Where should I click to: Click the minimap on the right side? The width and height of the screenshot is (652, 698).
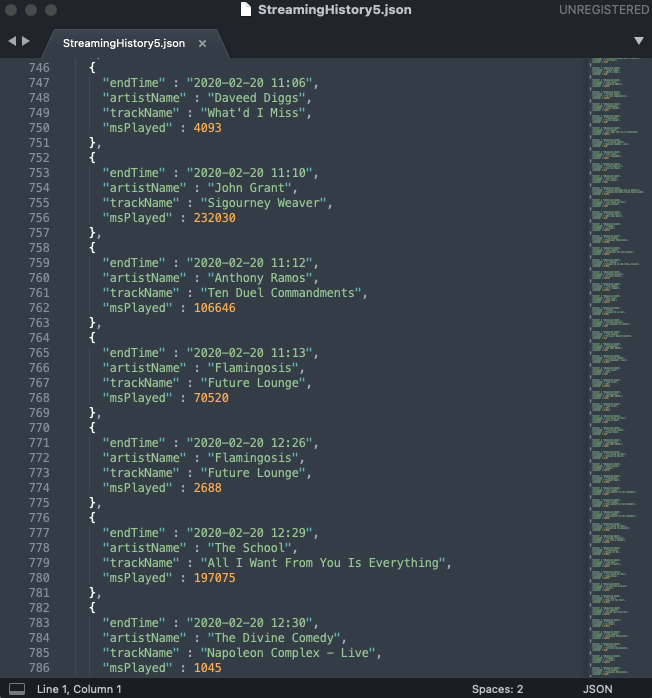click(x=619, y=367)
